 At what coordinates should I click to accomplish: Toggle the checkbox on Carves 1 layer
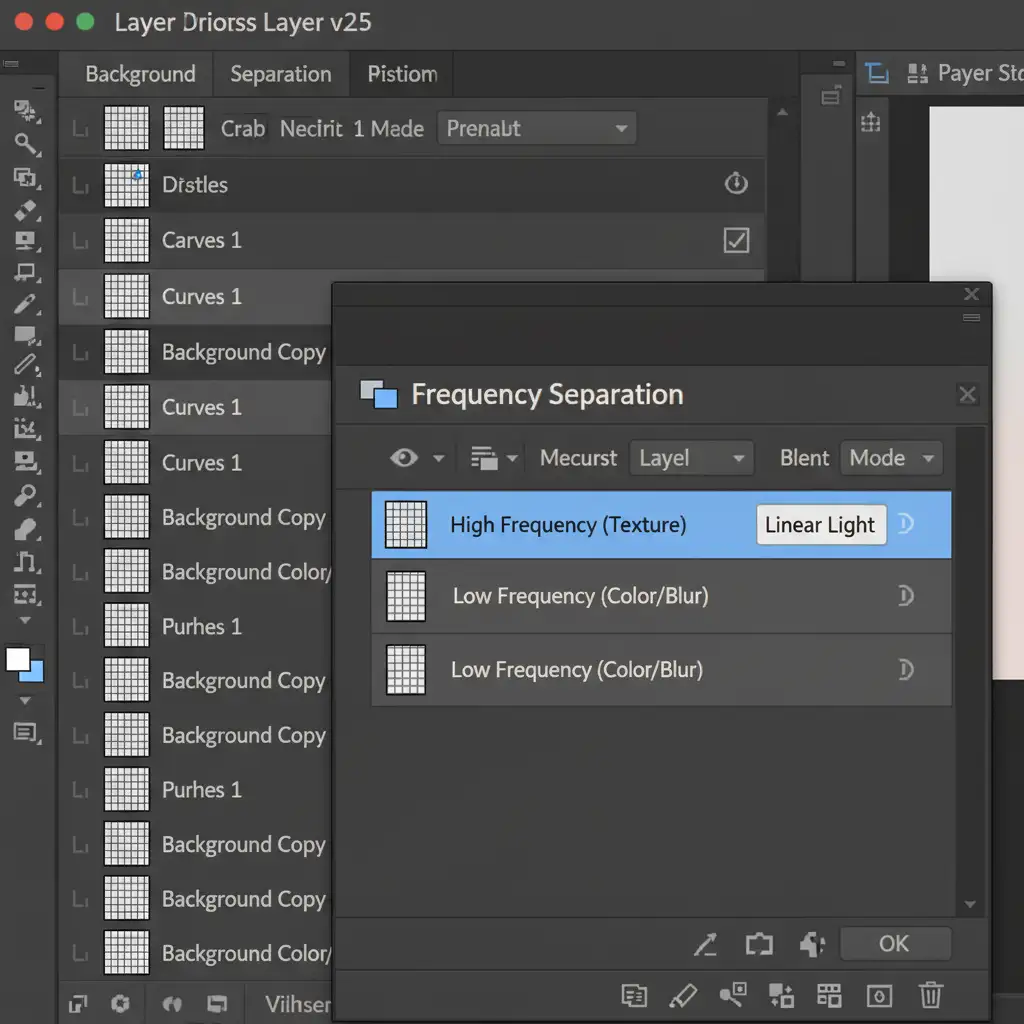coord(736,240)
